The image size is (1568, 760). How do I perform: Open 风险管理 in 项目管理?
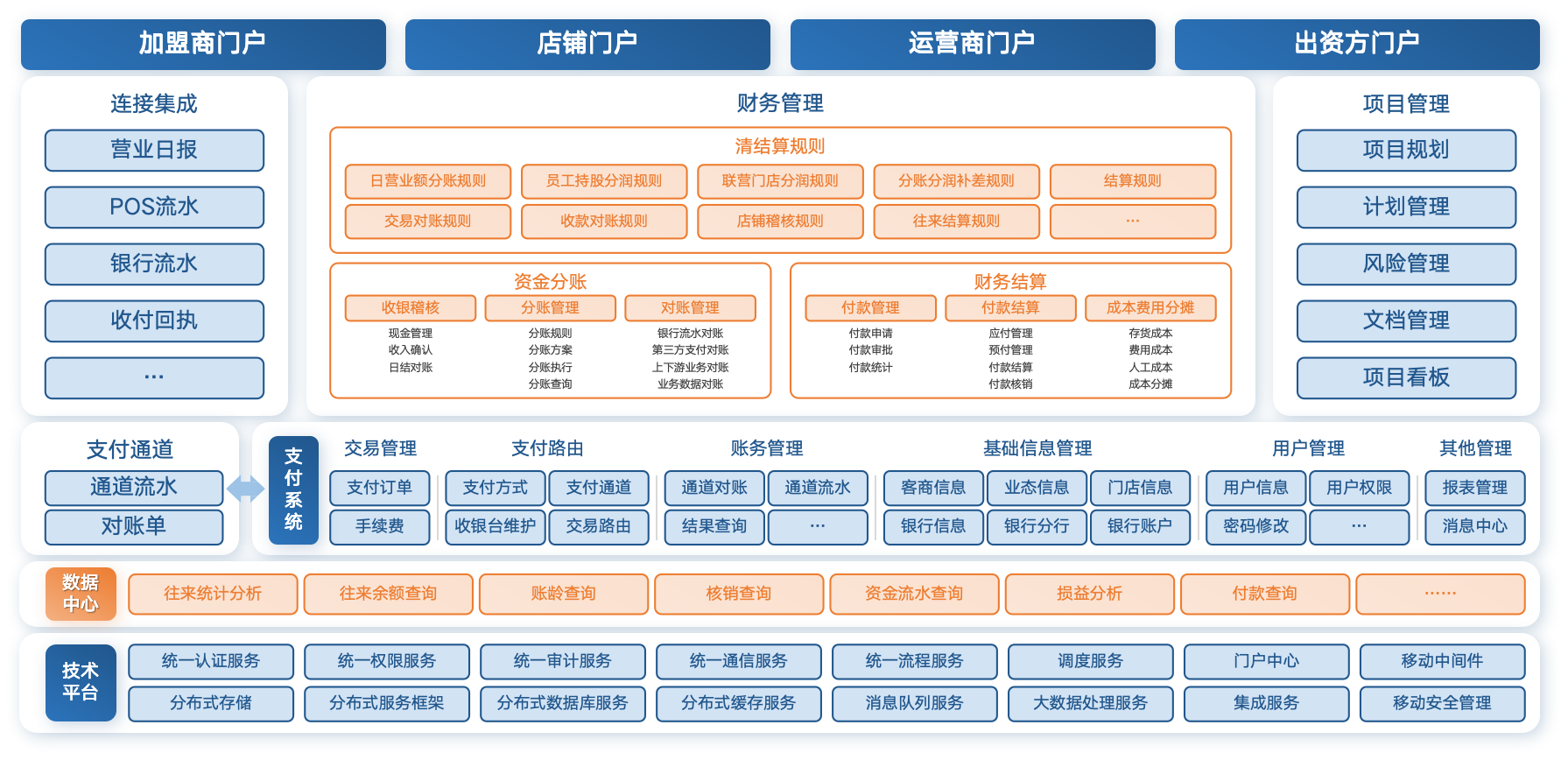(1406, 264)
